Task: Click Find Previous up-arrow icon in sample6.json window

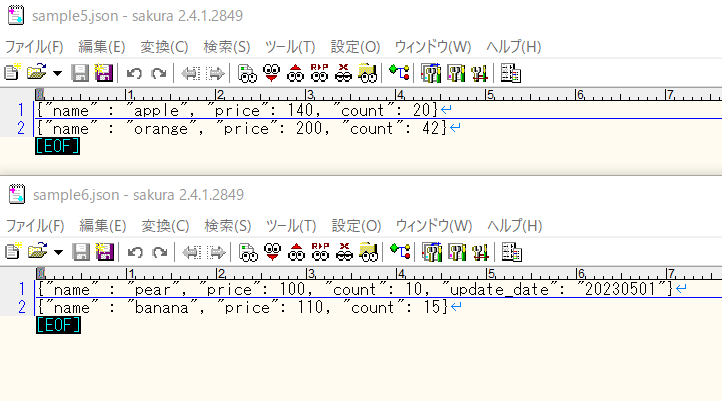Action: (297, 252)
